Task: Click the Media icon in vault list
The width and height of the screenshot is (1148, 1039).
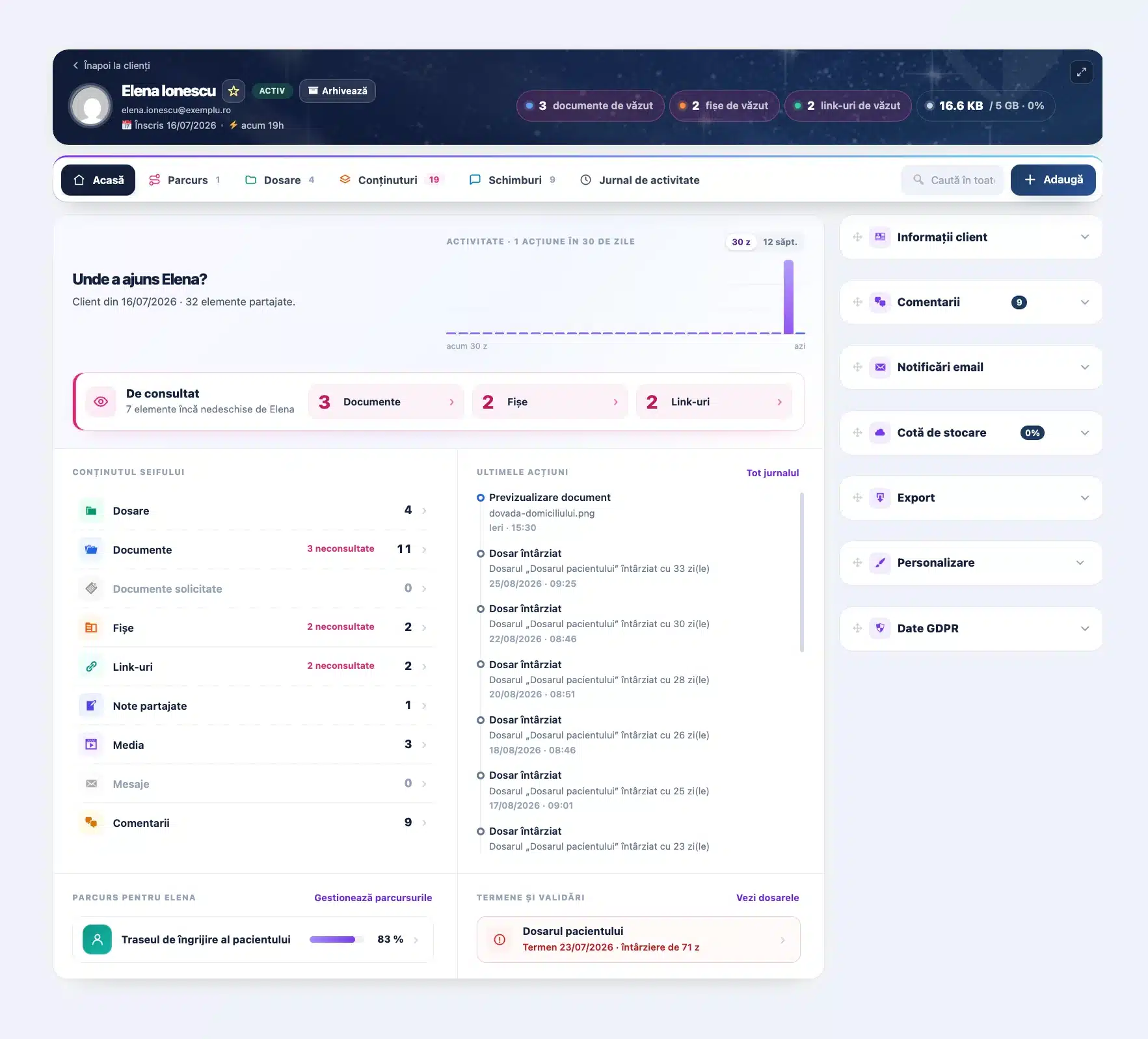Action: (92, 745)
